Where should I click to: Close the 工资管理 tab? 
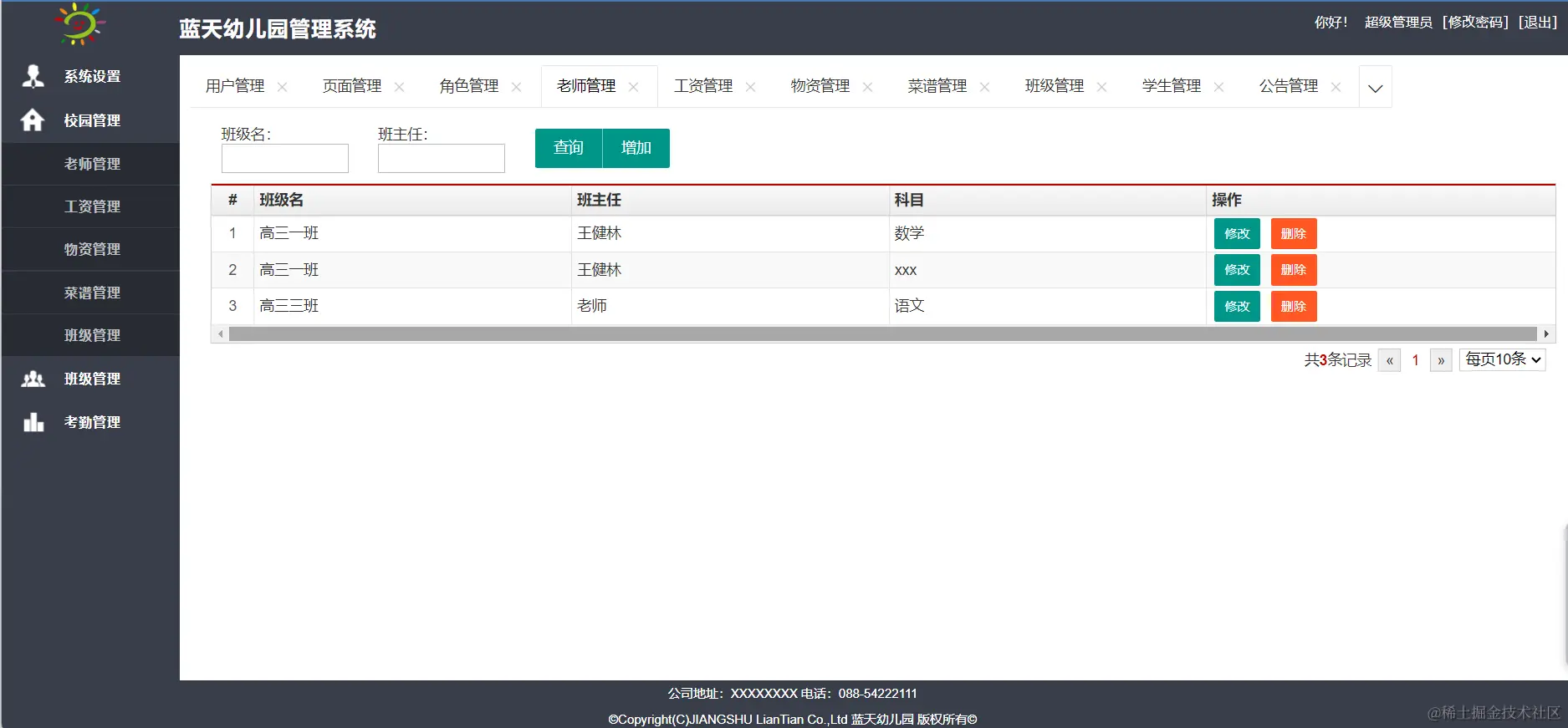pos(751,87)
